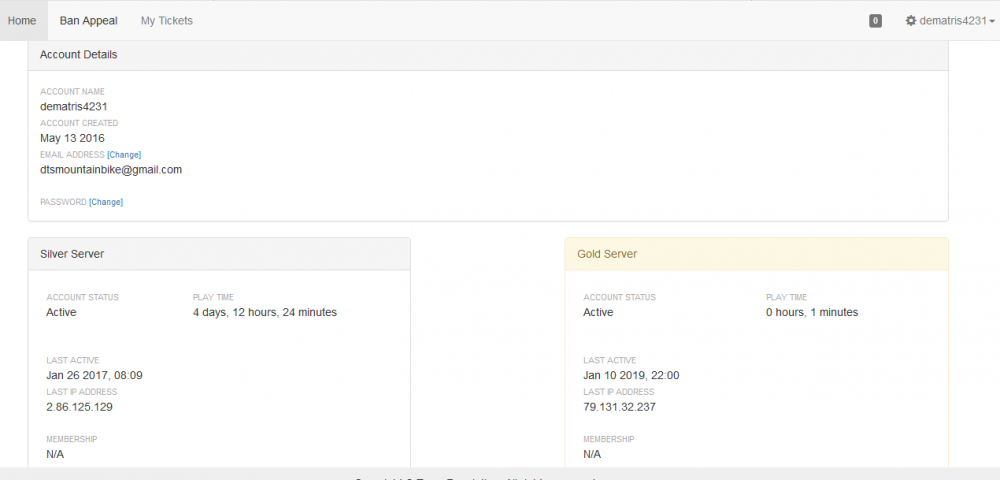Click the account created date May 13 2016
The image size is (1000, 480).
click(72, 138)
